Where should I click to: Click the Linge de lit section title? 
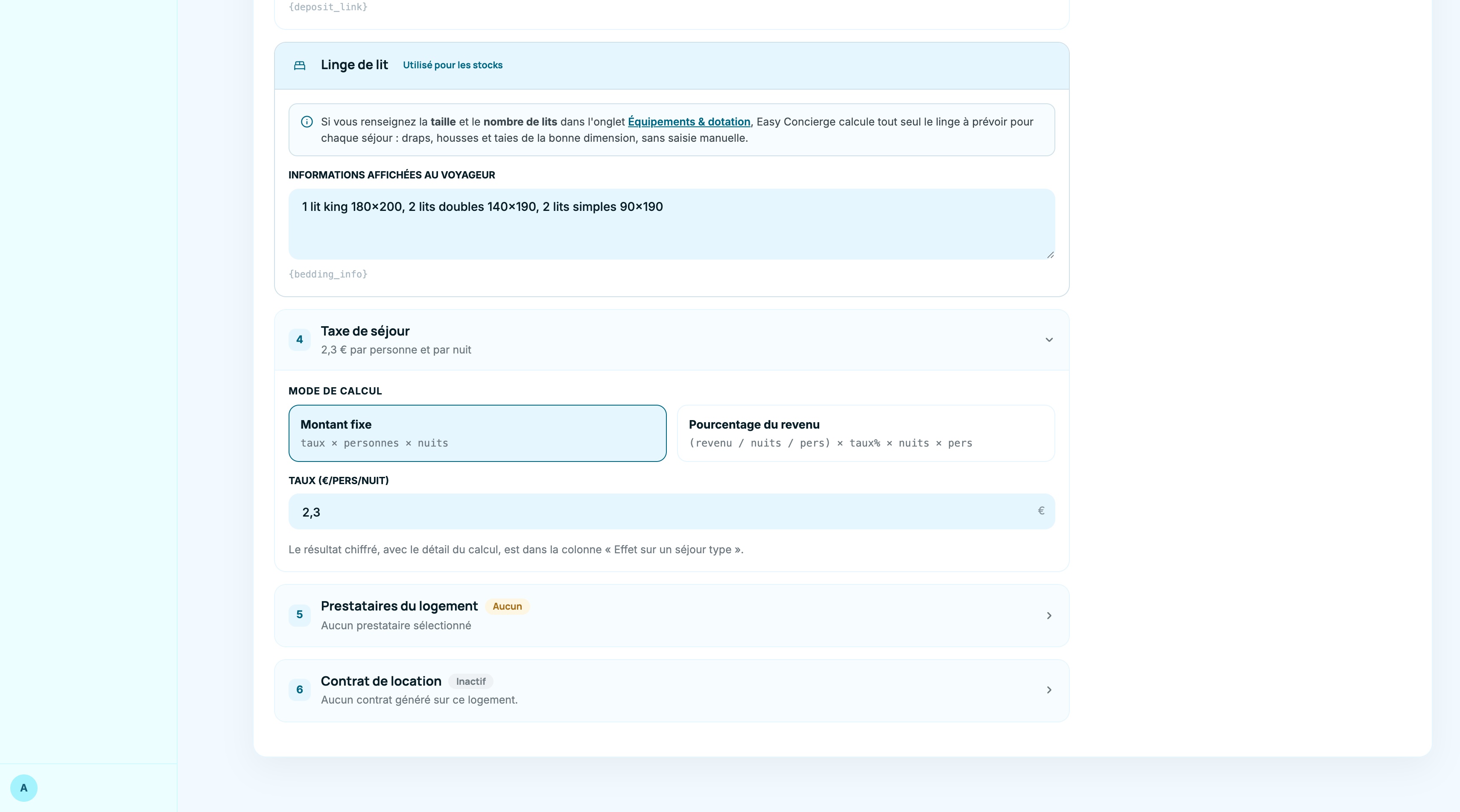click(x=354, y=64)
